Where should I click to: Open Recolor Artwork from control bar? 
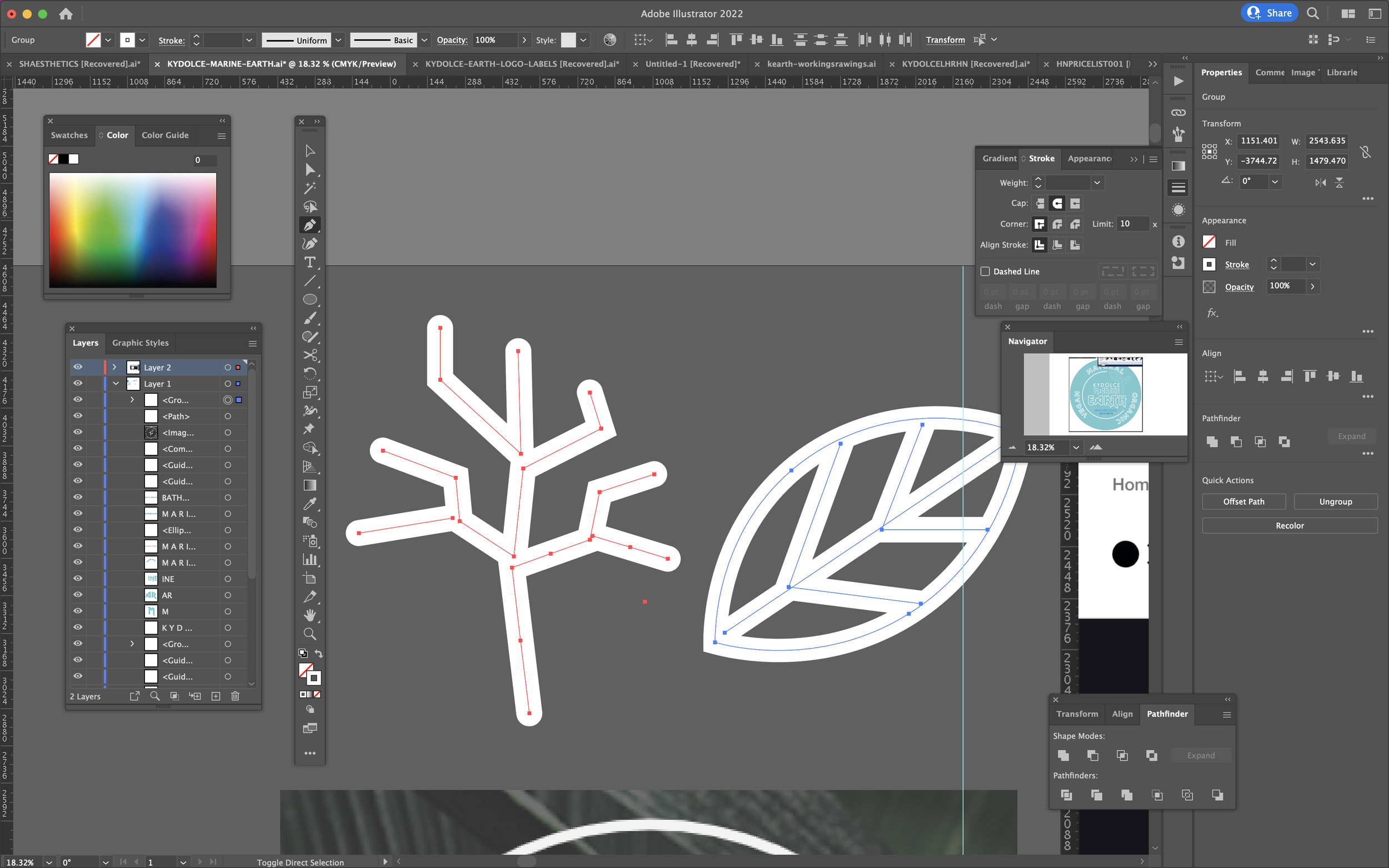(x=610, y=39)
